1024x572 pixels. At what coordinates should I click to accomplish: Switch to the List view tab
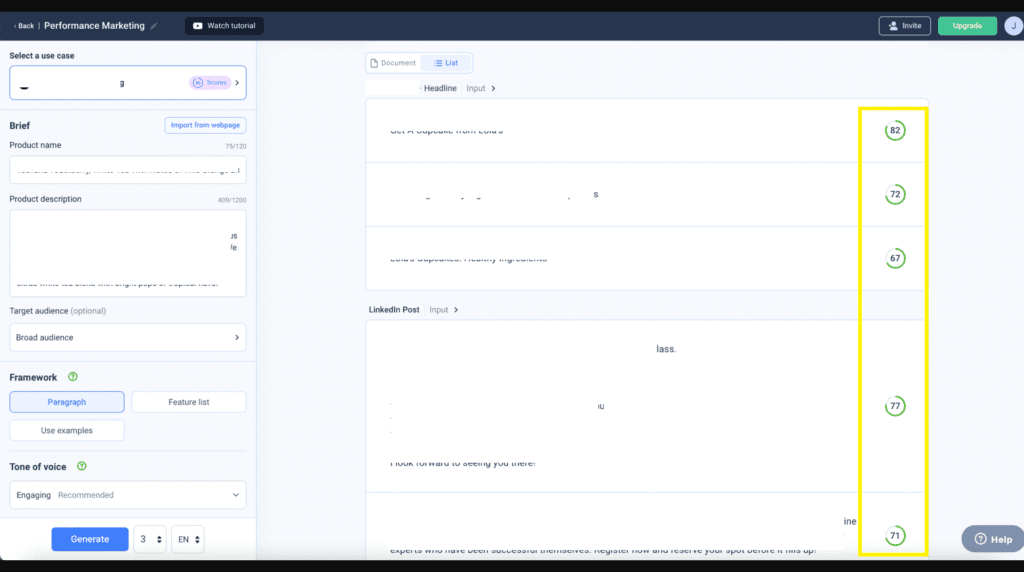coord(446,63)
